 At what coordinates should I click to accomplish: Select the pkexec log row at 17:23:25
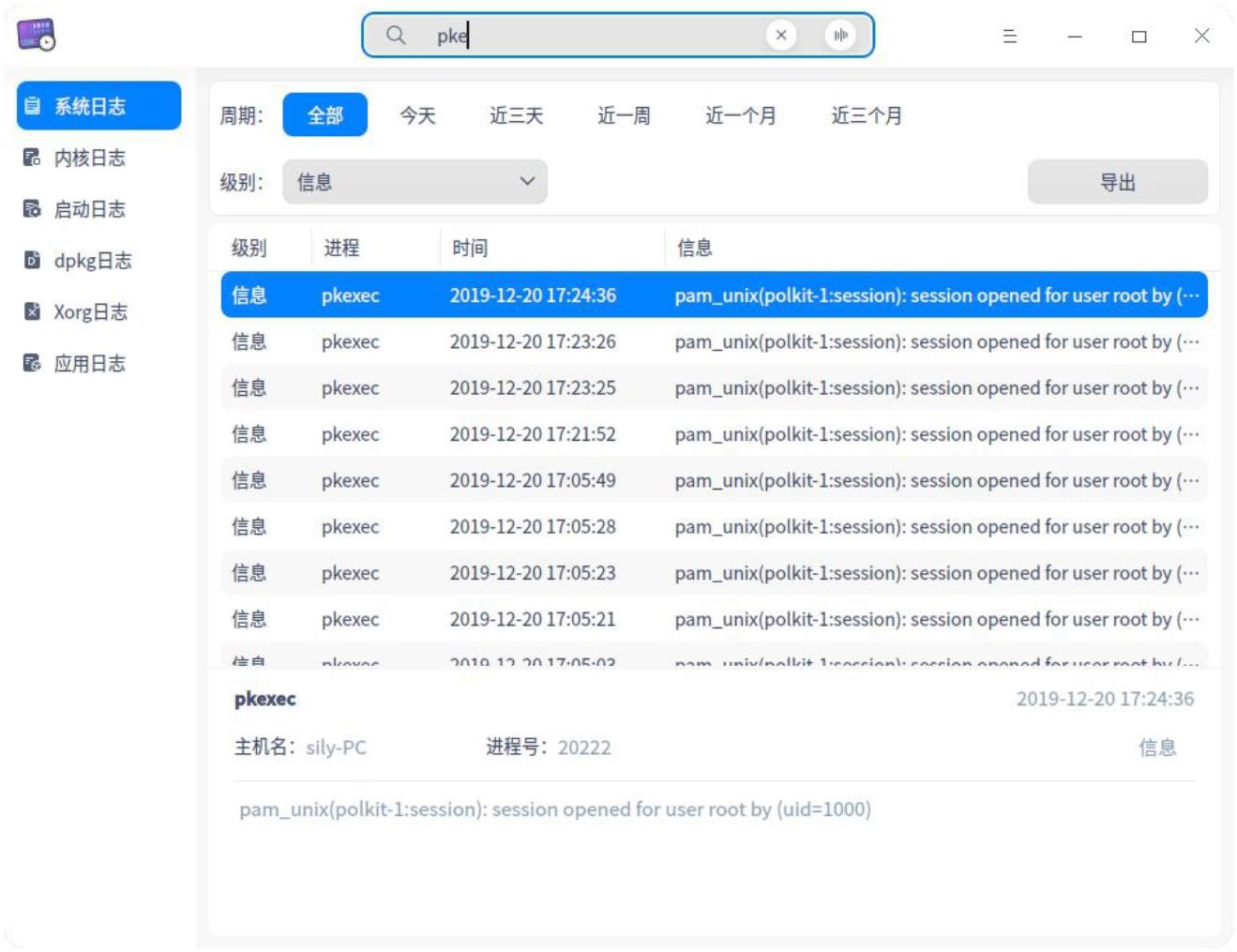pos(714,387)
